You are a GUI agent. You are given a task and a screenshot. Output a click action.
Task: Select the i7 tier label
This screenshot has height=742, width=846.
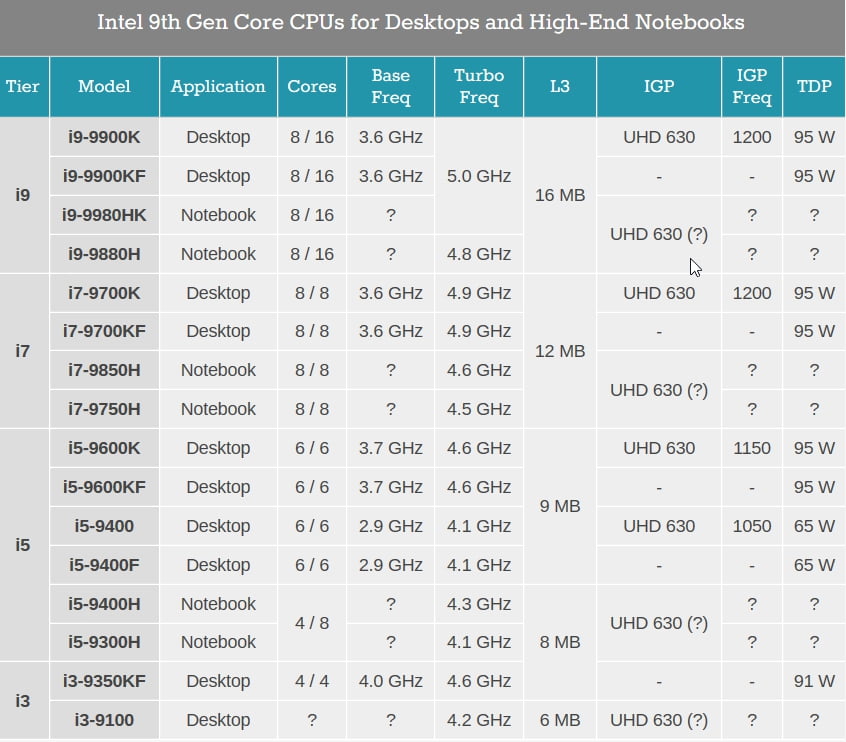tap(23, 351)
